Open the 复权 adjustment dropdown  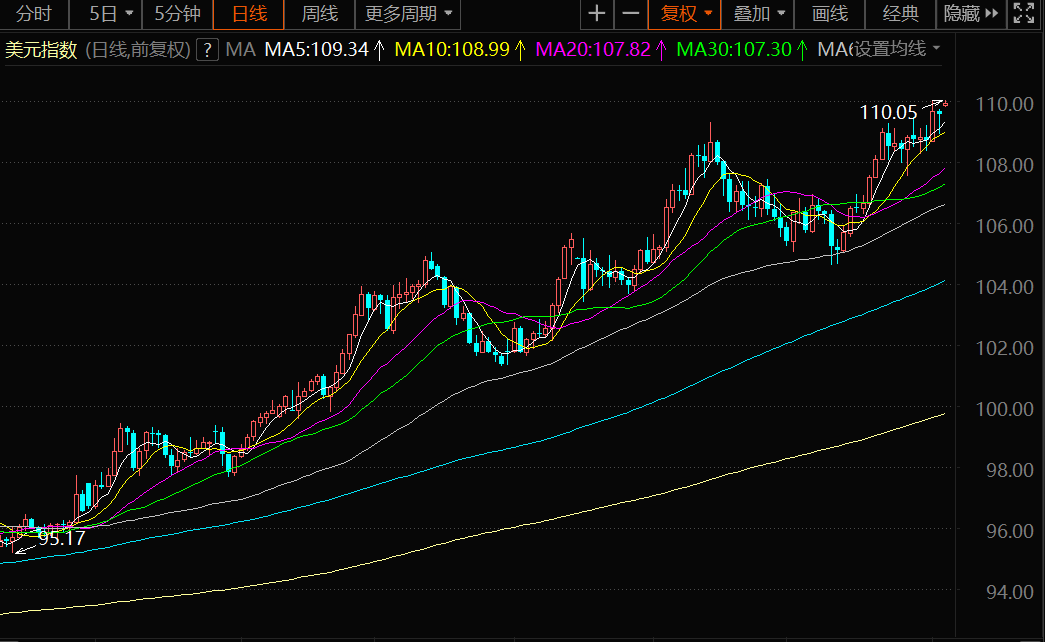[x=684, y=13]
